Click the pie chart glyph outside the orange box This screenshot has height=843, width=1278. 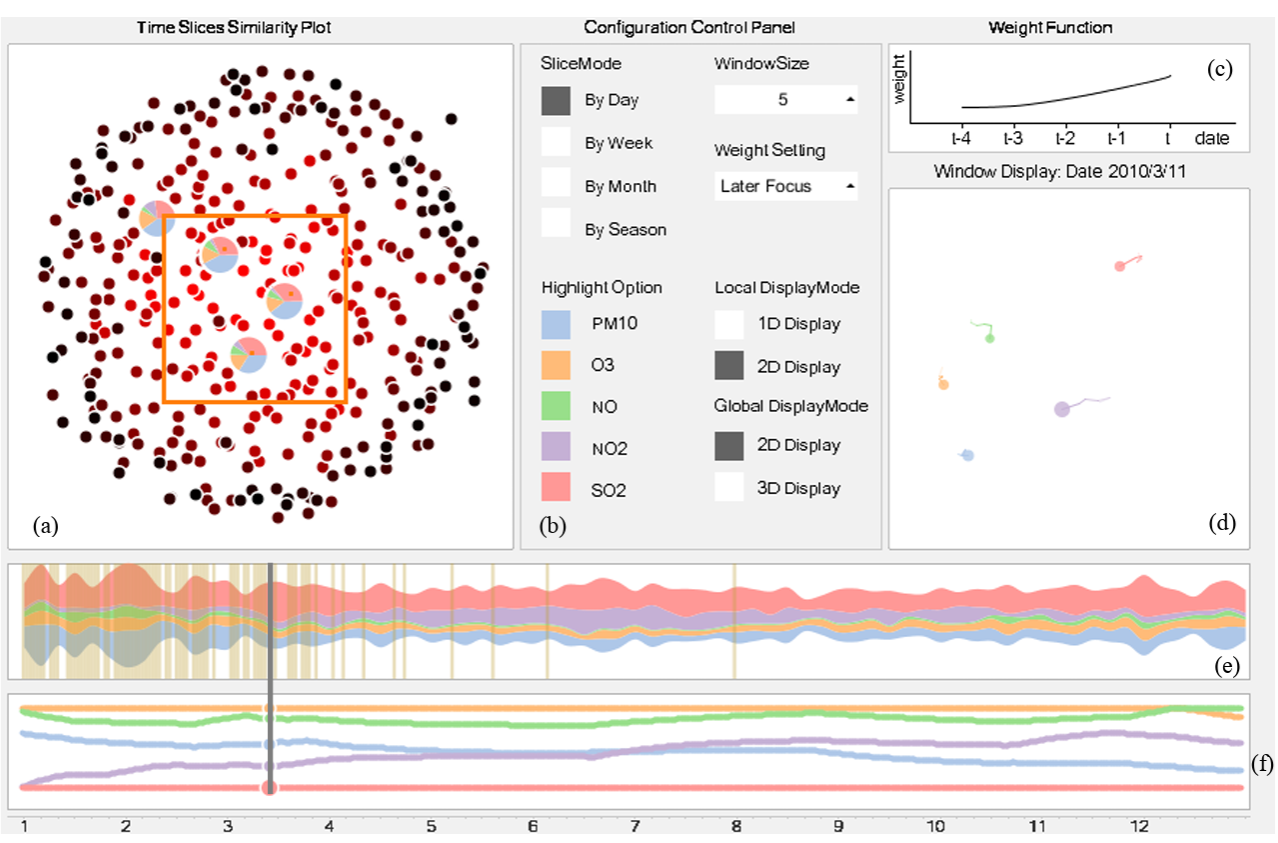[156, 217]
